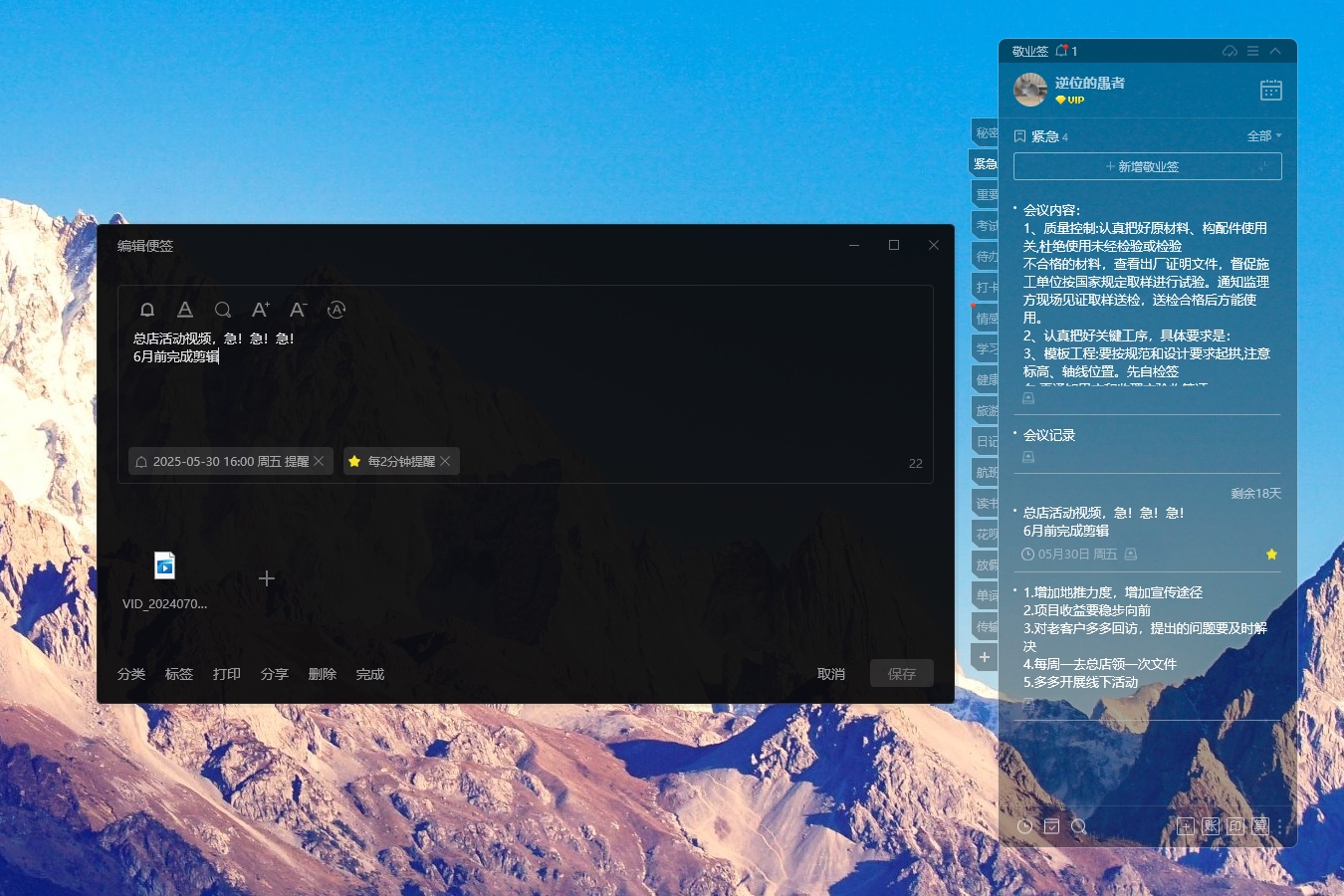The image size is (1344, 896).
Task: Click the bell reminder icon in editor toolbar
Action: (x=147, y=310)
